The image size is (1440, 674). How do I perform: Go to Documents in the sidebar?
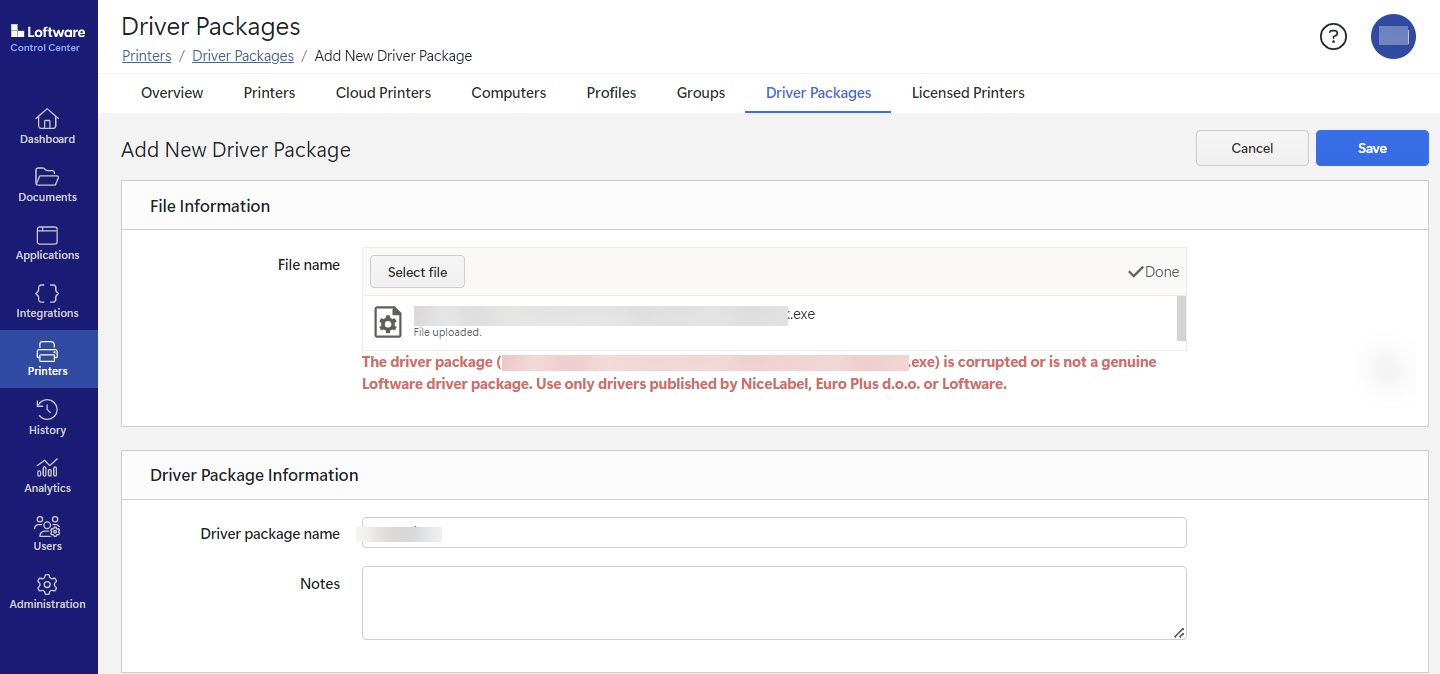tap(48, 184)
